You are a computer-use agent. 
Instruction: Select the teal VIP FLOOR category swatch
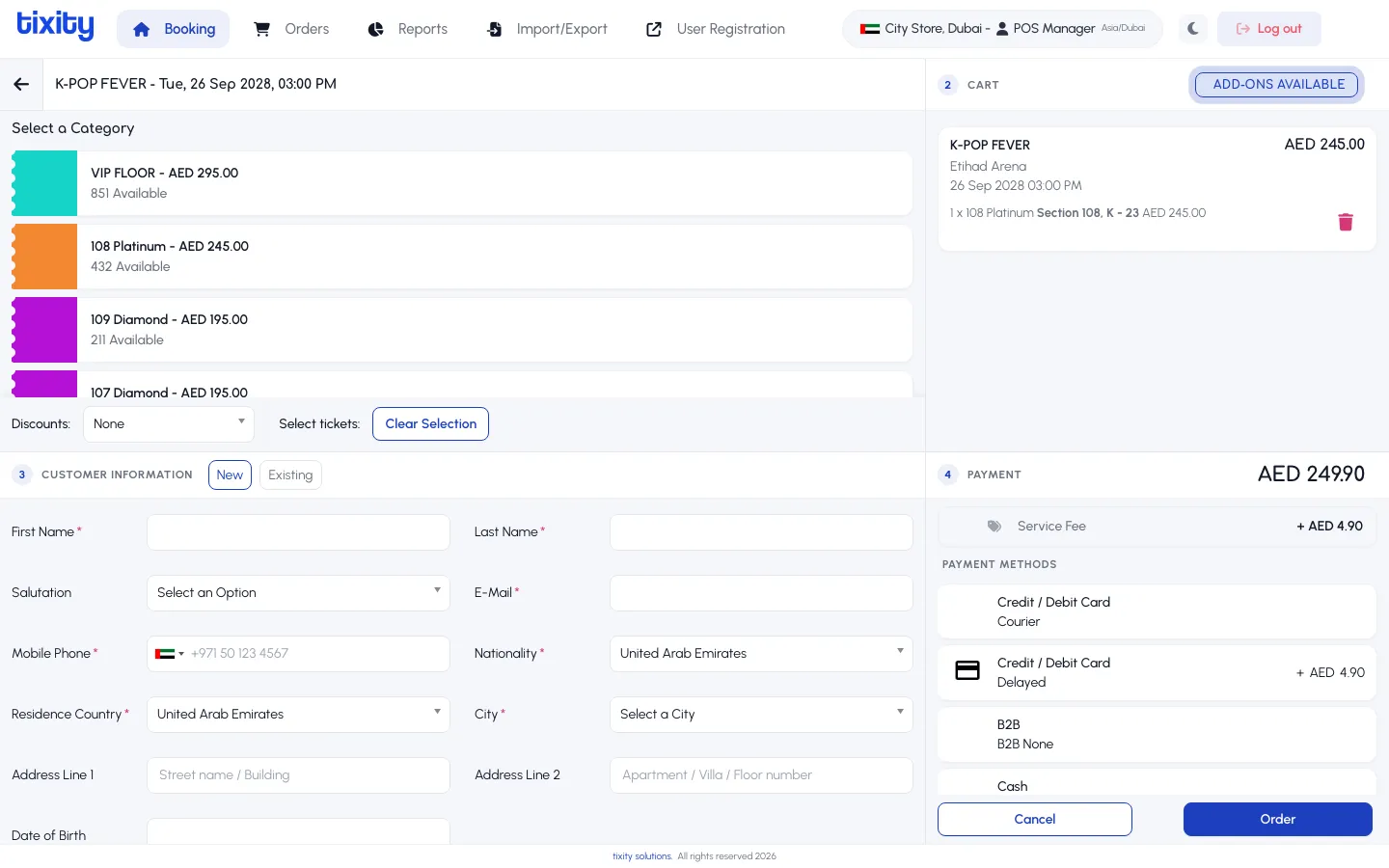pos(44,183)
